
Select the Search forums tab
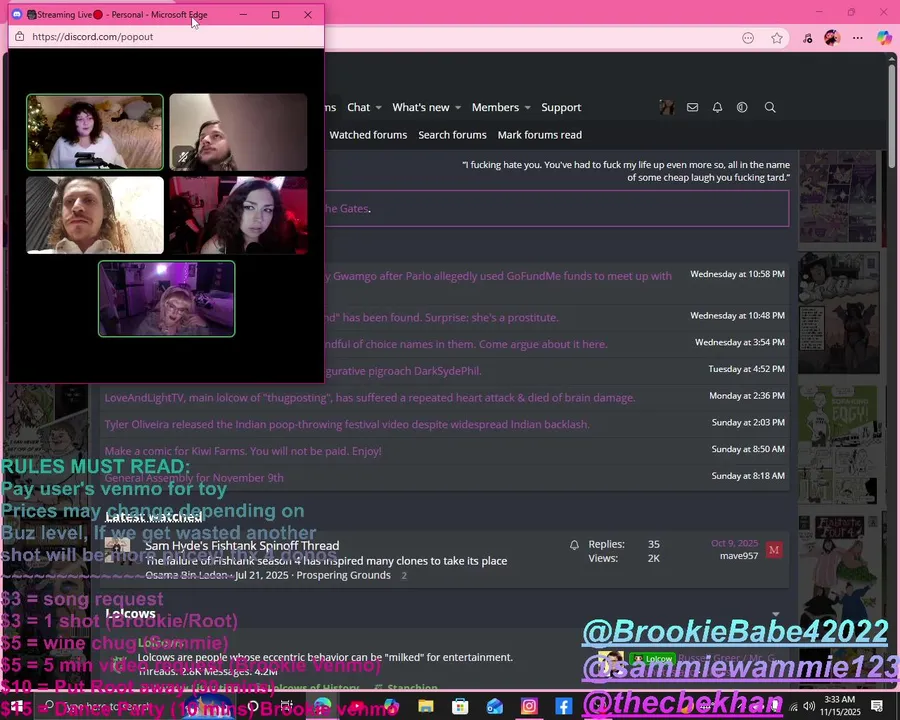452,135
